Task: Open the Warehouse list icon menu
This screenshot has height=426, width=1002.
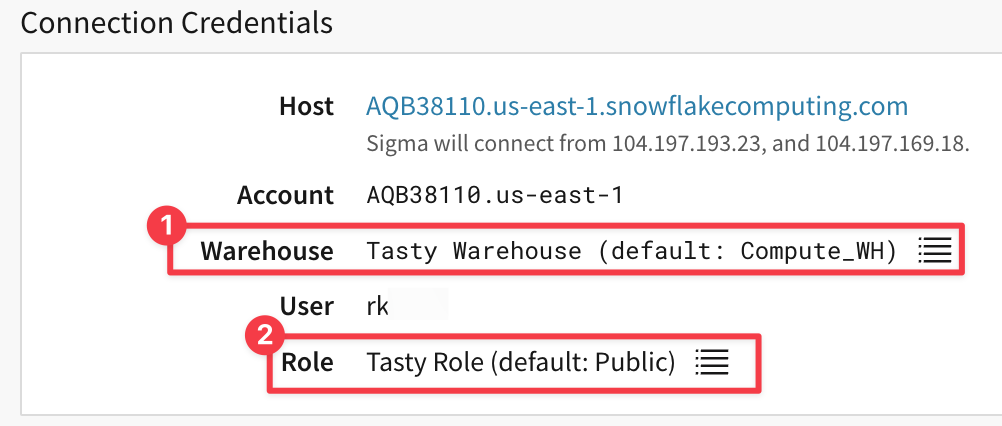Action: tap(934, 249)
